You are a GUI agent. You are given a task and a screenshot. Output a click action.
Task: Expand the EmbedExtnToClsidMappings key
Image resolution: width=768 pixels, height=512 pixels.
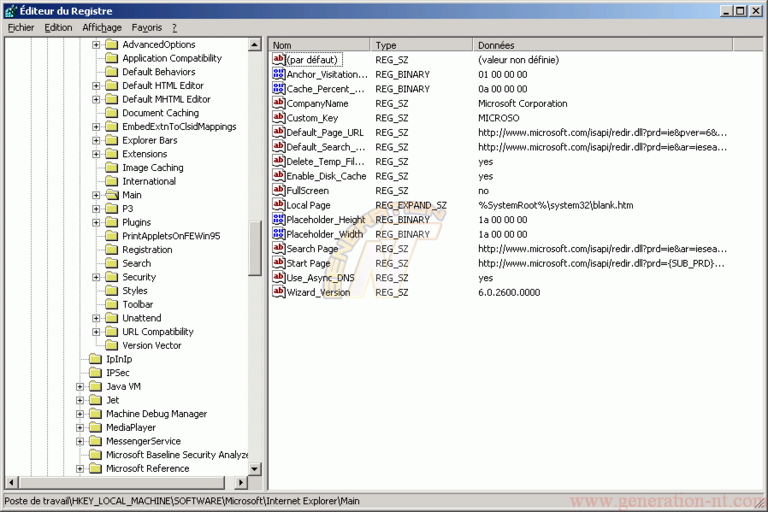tap(96, 127)
